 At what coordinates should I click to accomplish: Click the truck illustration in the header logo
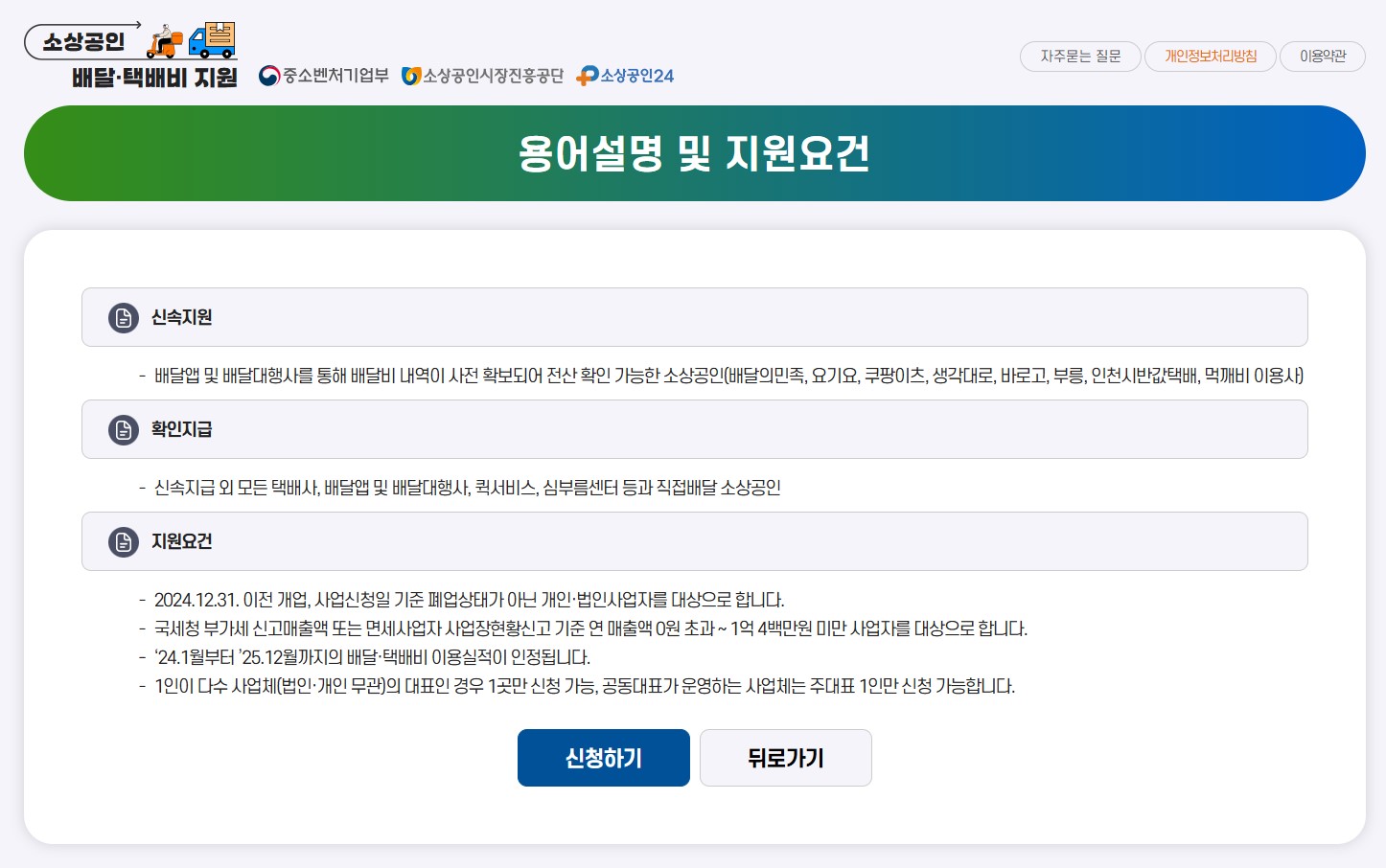click(211, 43)
